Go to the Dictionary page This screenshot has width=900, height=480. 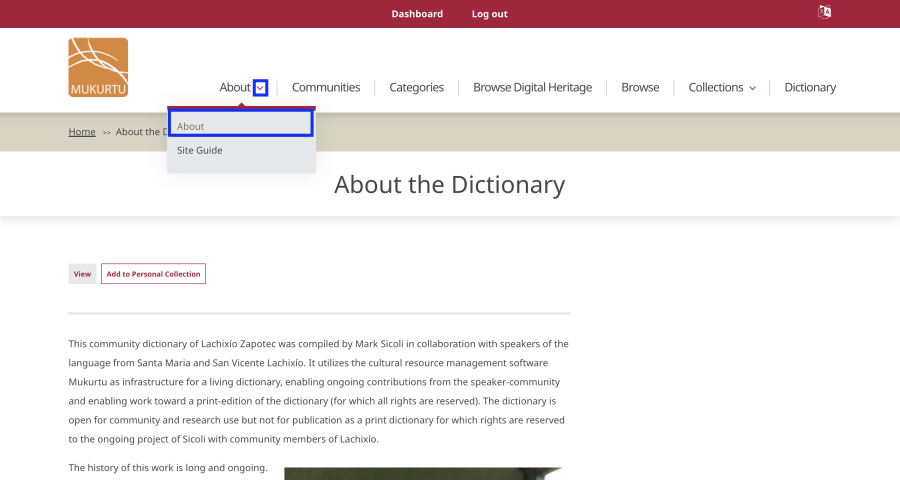810,87
